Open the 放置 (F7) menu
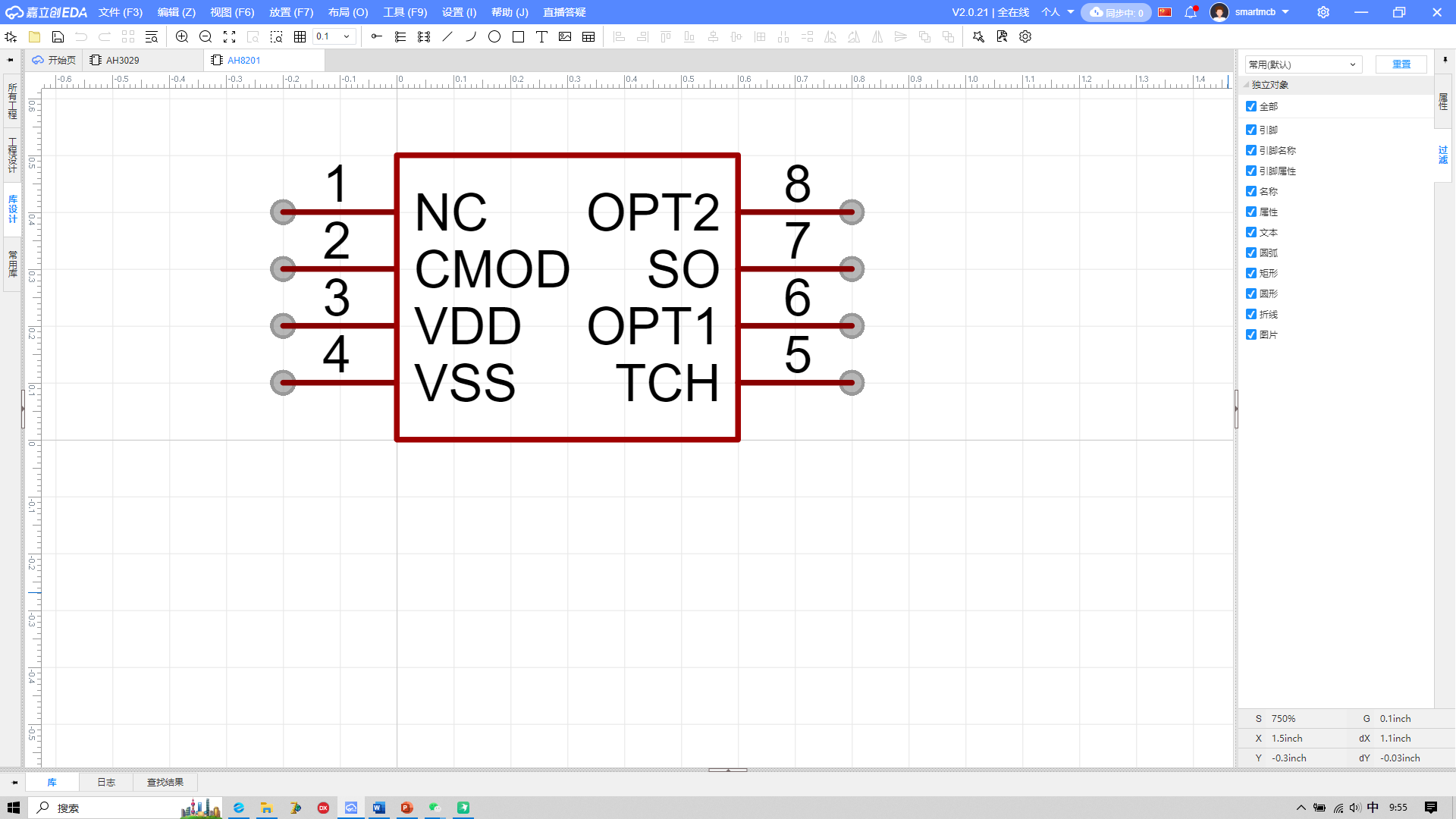Viewport: 1456px width, 819px height. tap(290, 12)
